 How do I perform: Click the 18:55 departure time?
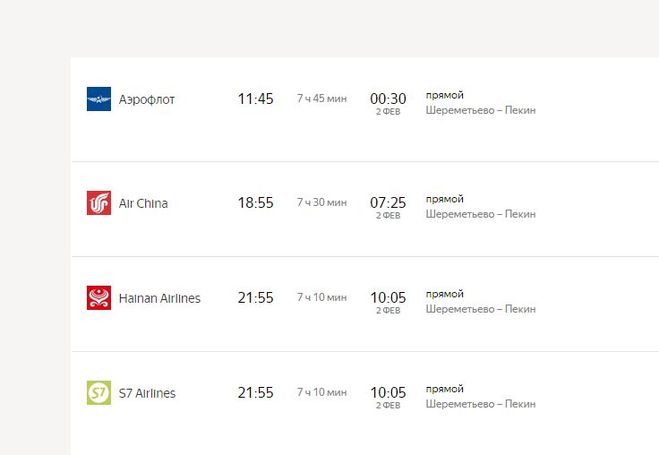255,202
